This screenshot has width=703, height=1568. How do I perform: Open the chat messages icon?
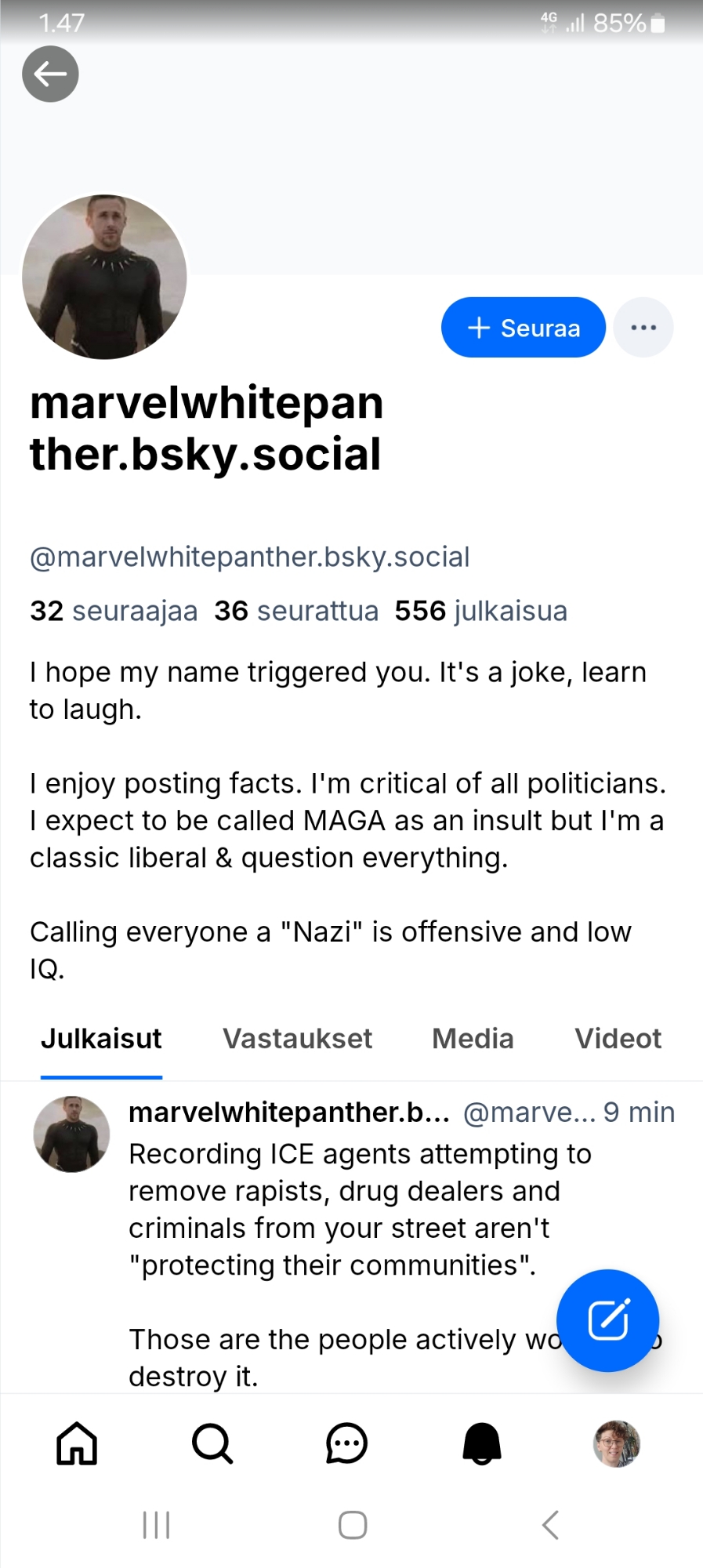pyautogui.click(x=346, y=1443)
